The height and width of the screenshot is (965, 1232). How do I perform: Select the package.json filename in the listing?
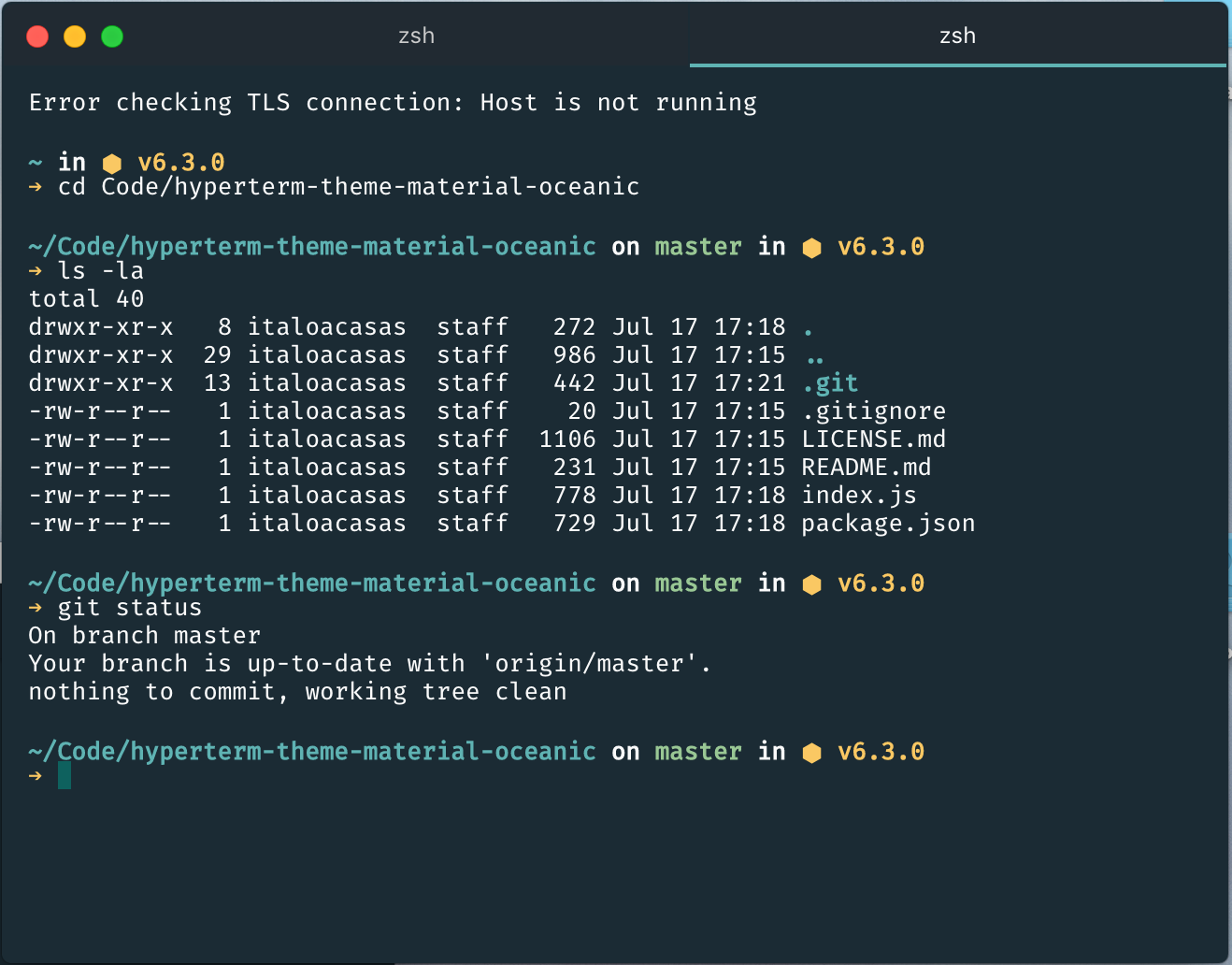click(888, 524)
